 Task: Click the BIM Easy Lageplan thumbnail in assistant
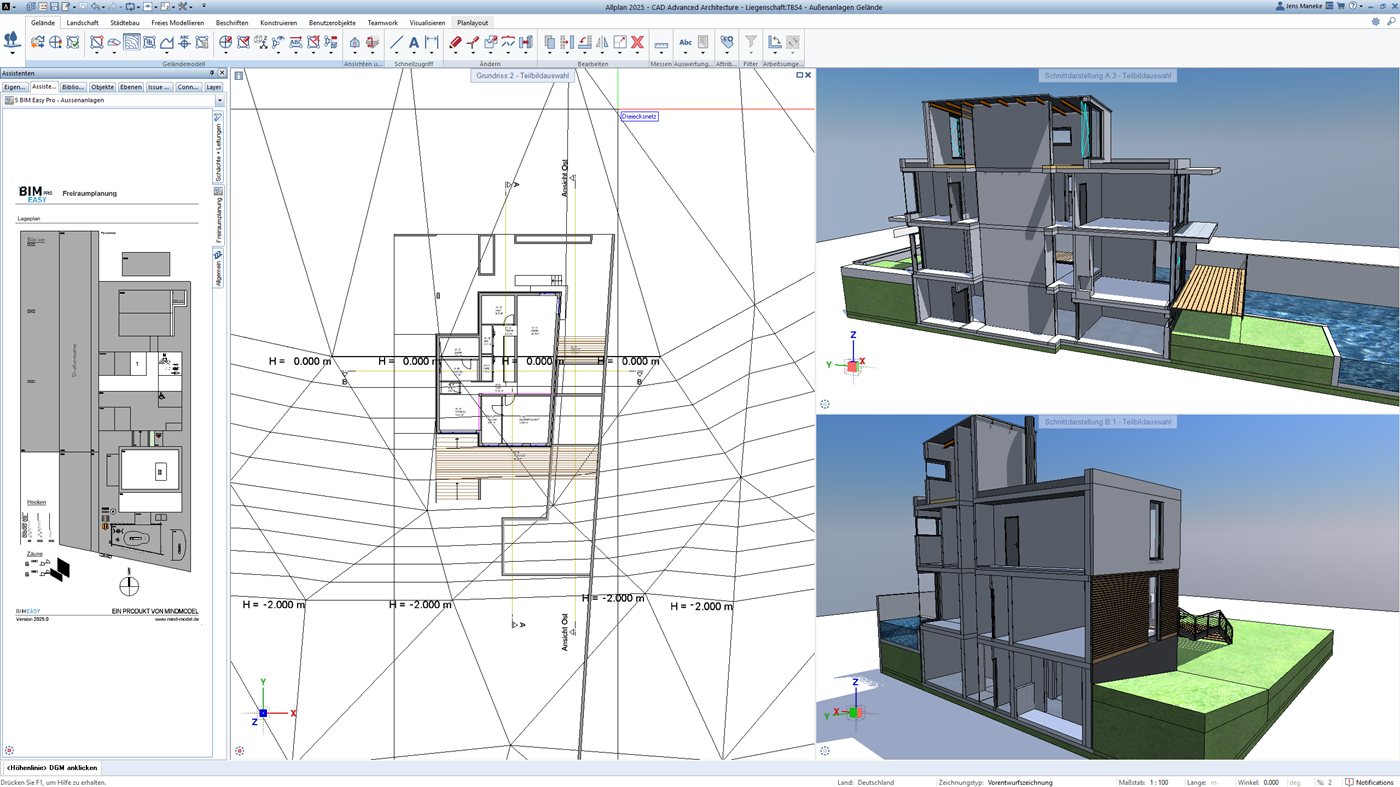(107, 400)
